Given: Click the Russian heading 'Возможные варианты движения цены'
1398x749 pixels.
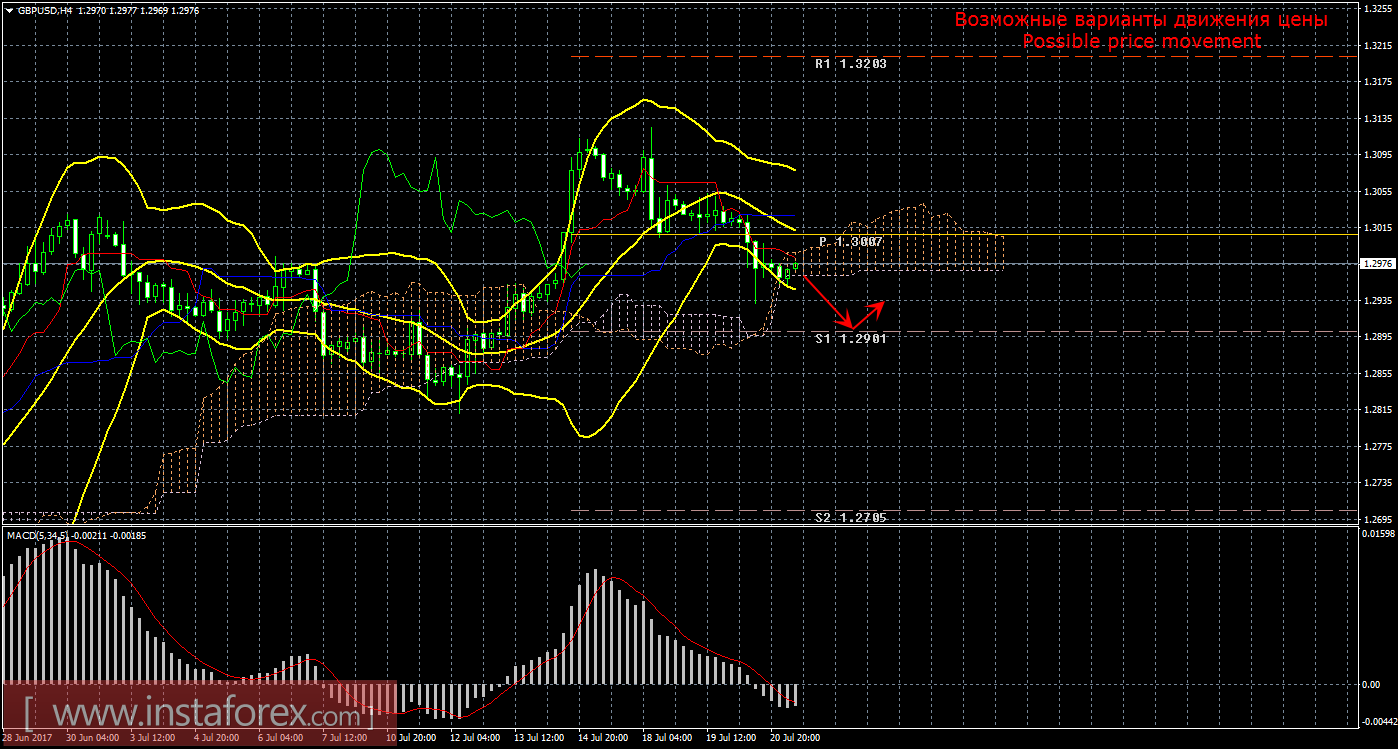Looking at the screenshot, I should point(1141,19).
